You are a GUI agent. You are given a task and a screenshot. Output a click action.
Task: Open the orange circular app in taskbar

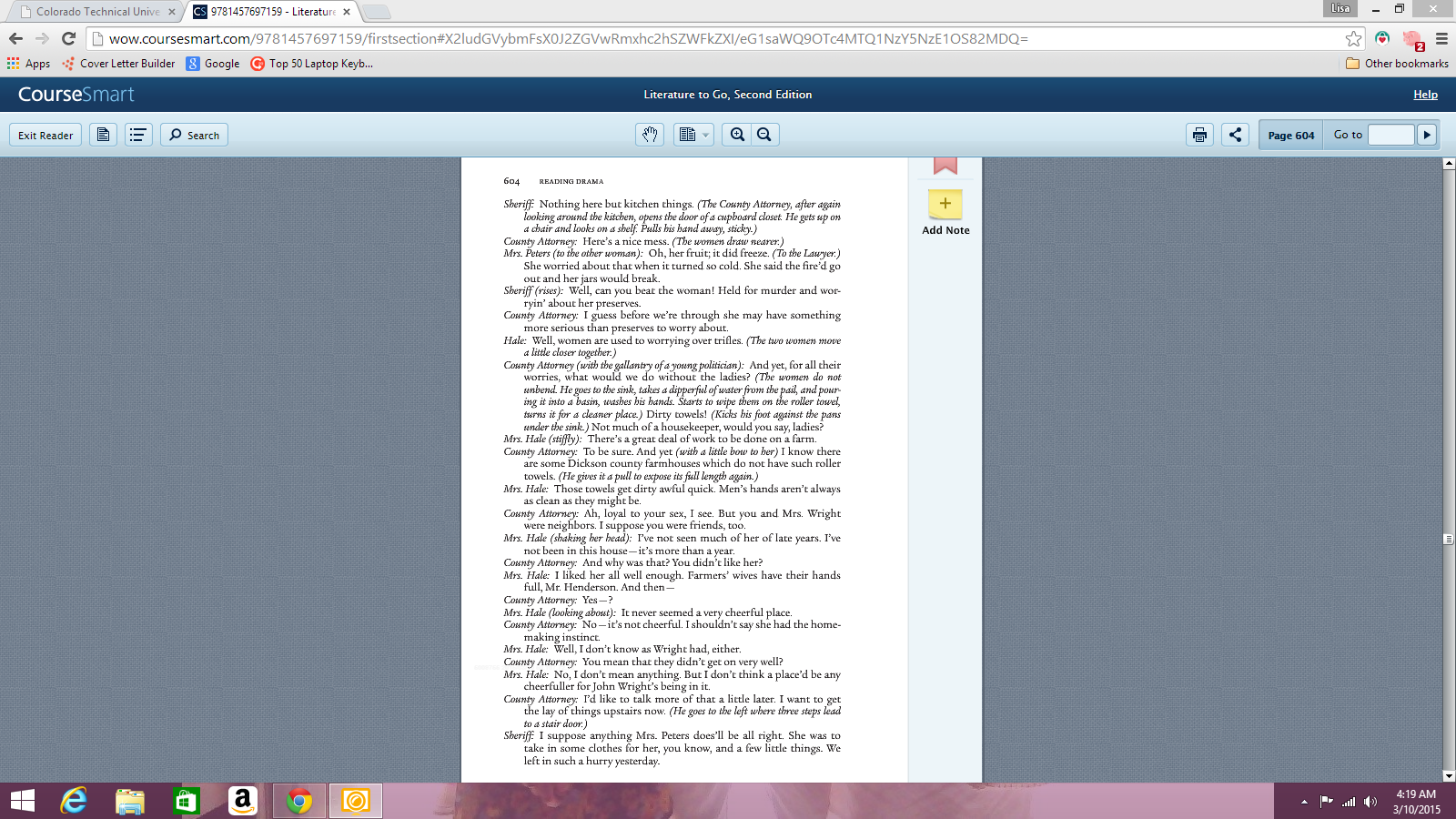pos(355,801)
